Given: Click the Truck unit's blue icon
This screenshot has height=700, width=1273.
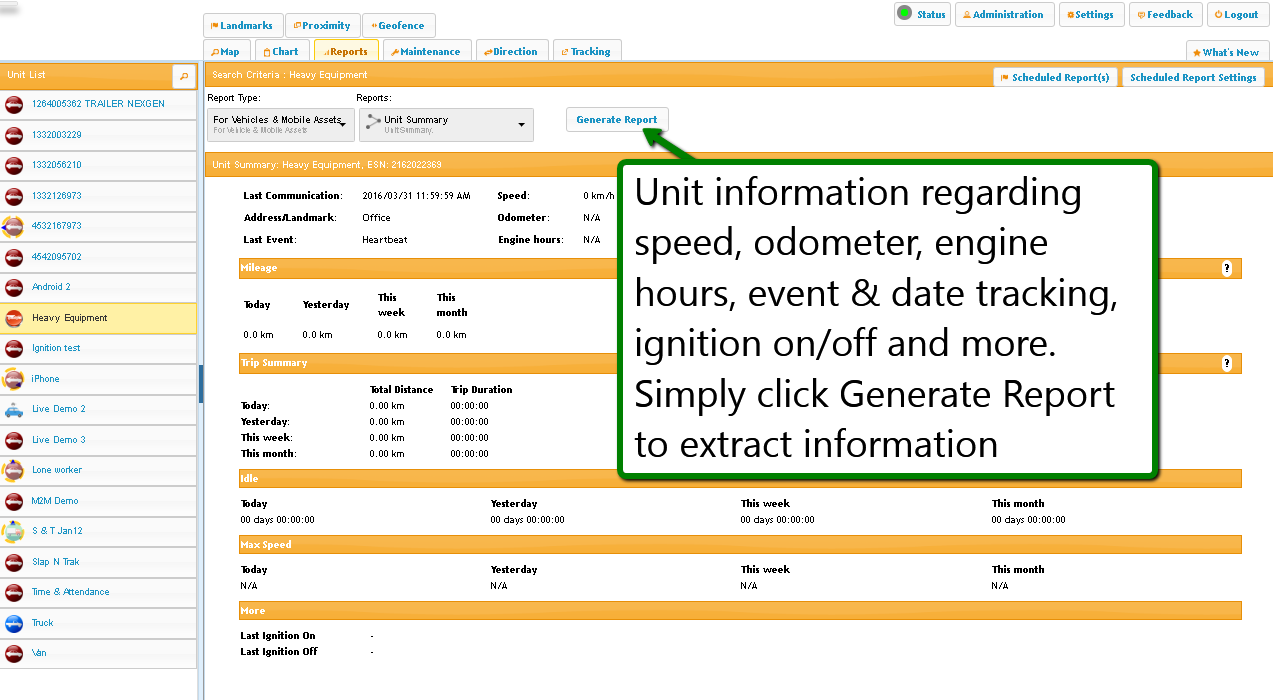Looking at the screenshot, I should (14, 623).
